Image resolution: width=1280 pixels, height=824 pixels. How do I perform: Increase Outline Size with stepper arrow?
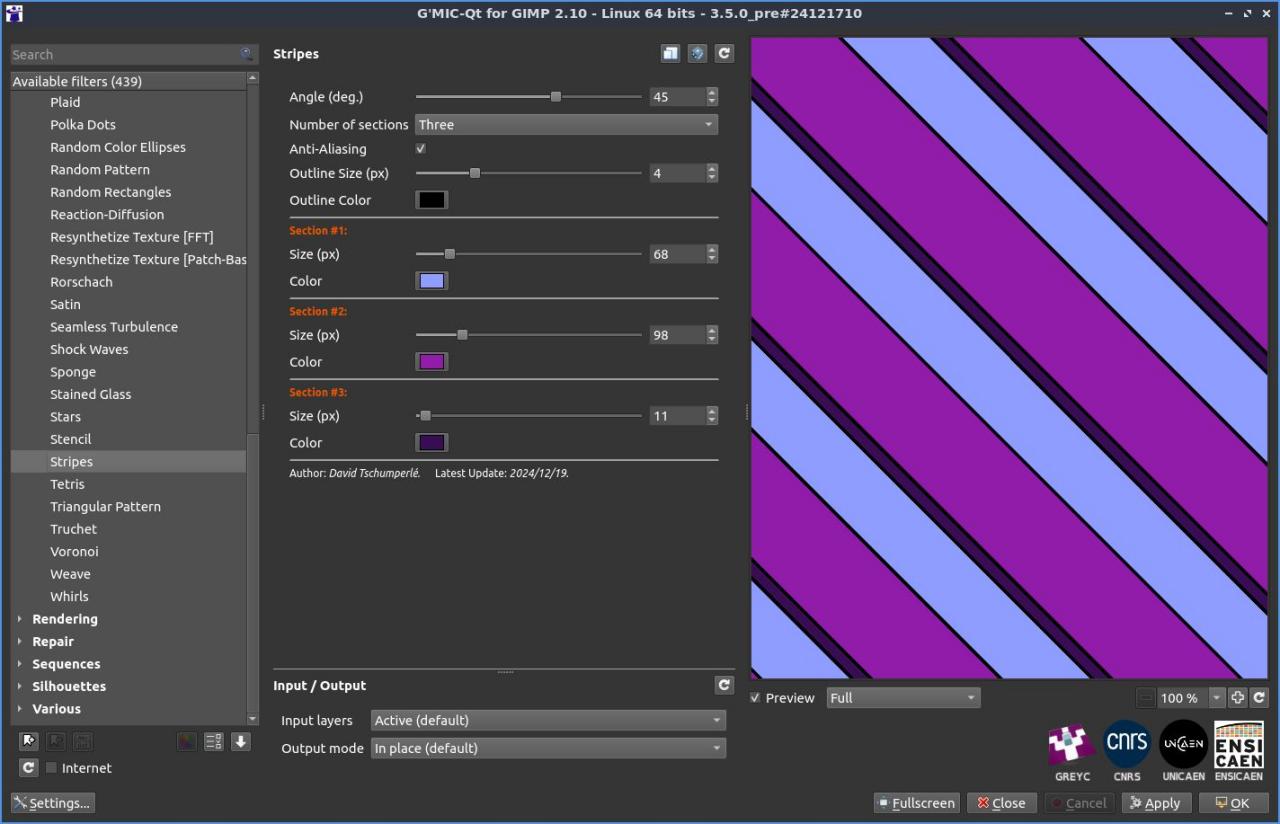(x=712, y=169)
